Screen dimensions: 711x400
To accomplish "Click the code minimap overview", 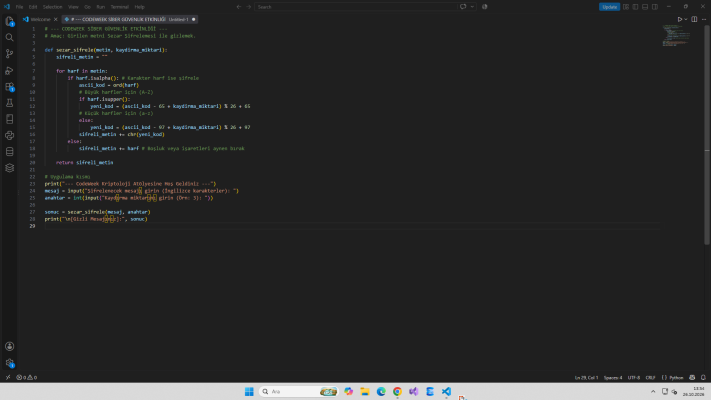I will click(x=678, y=35).
